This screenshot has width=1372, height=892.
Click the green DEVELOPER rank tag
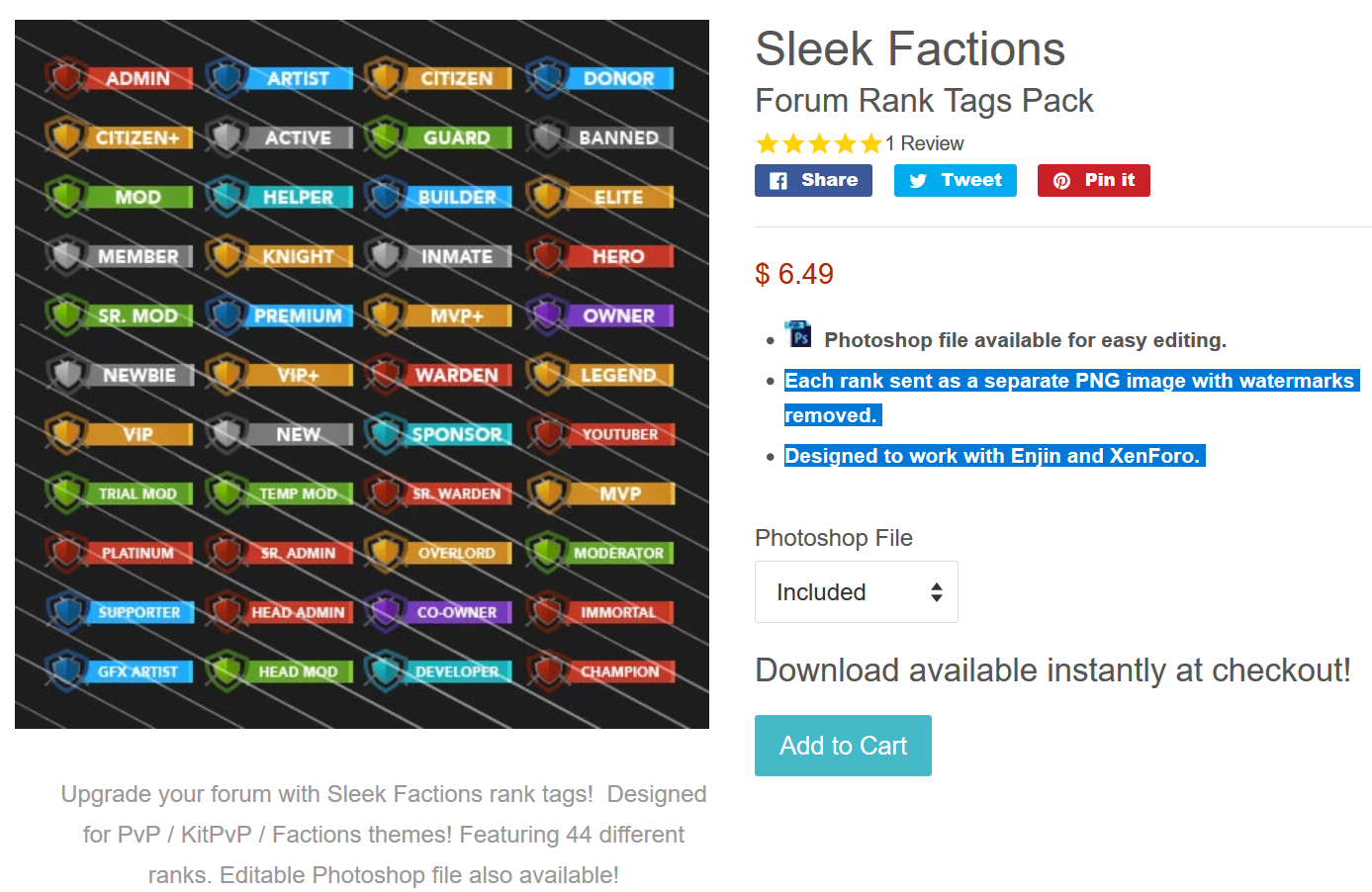pos(438,671)
